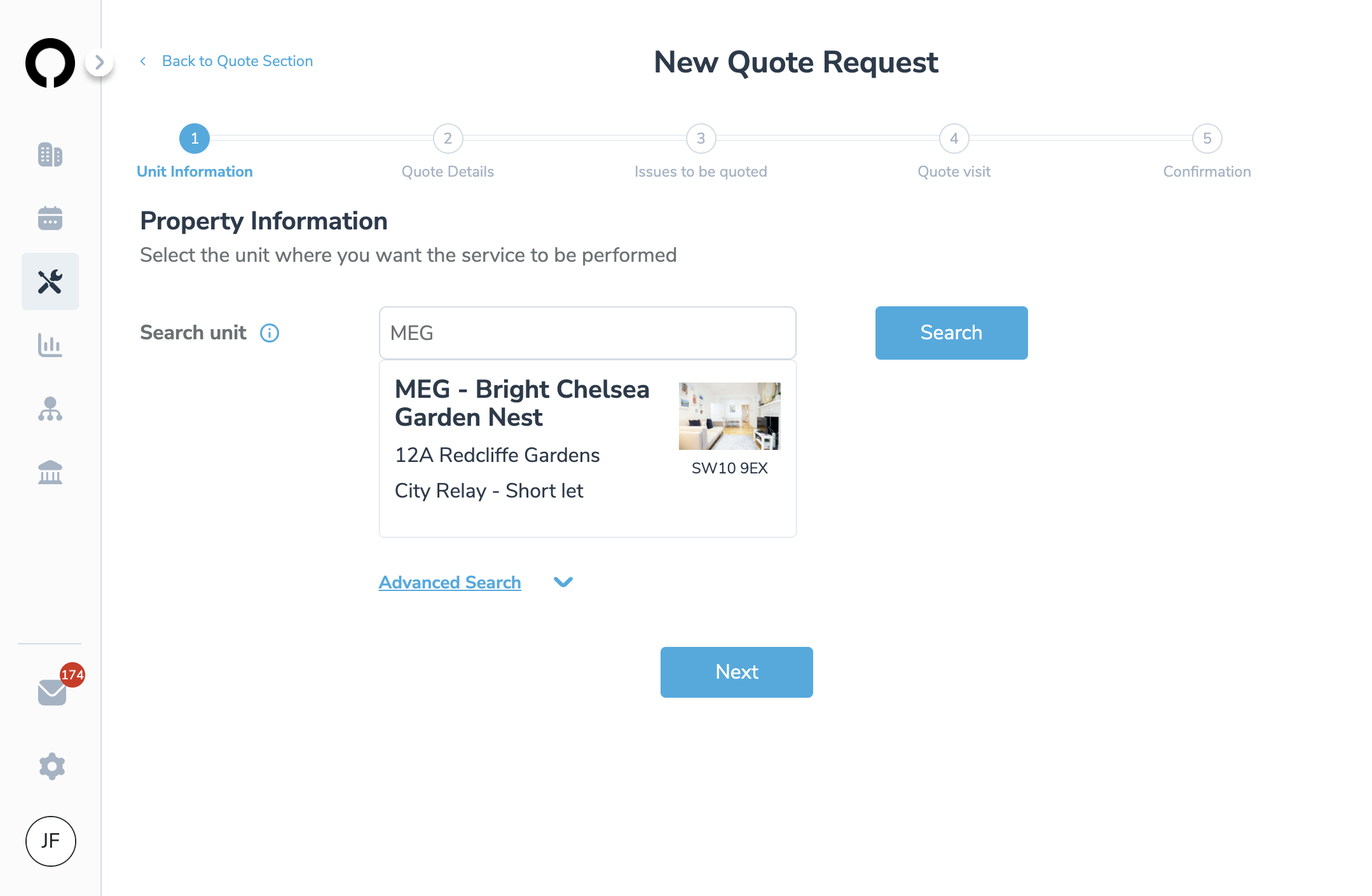This screenshot has width=1372, height=896.
Task: Click the Next button
Action: point(737,672)
